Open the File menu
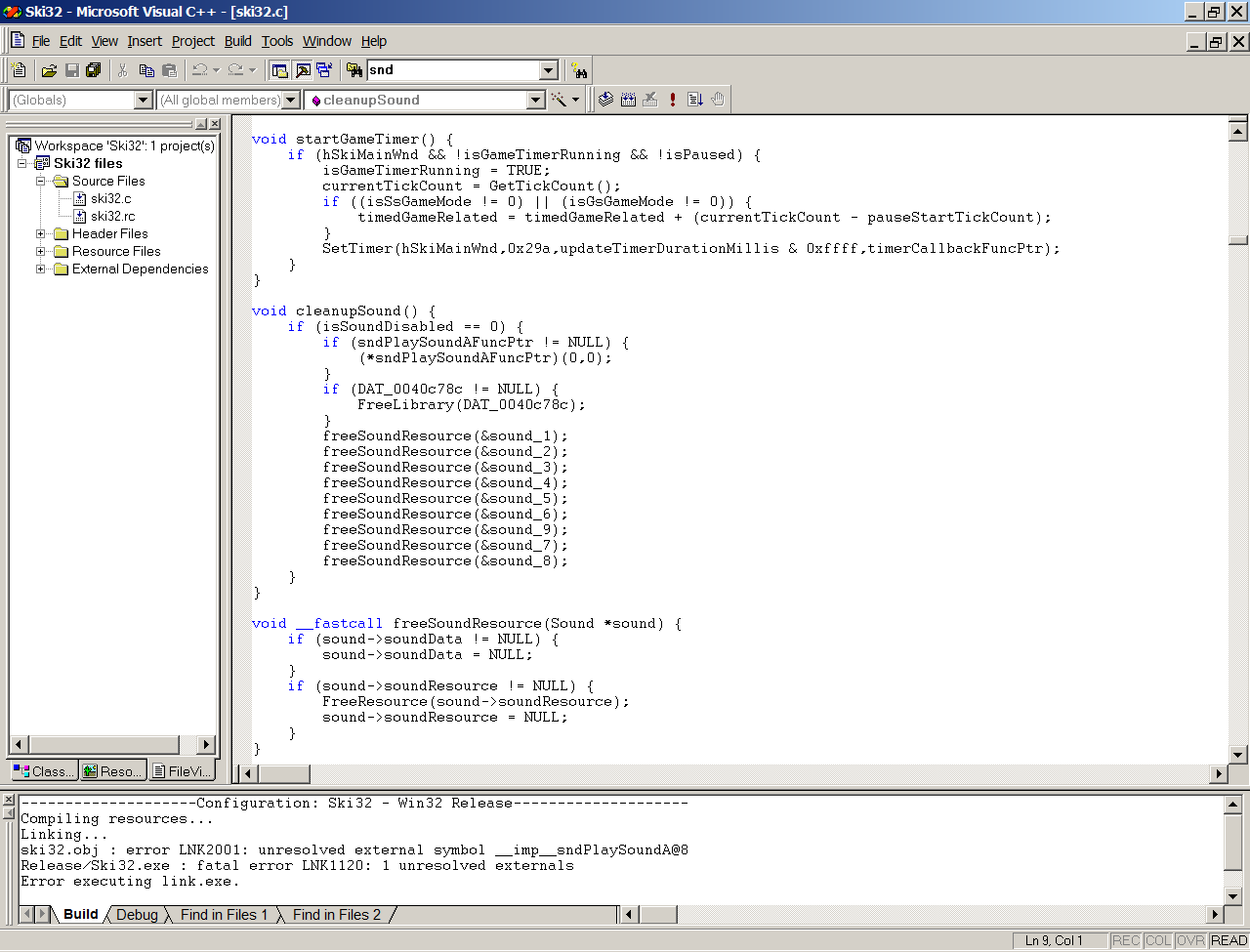 [41, 41]
